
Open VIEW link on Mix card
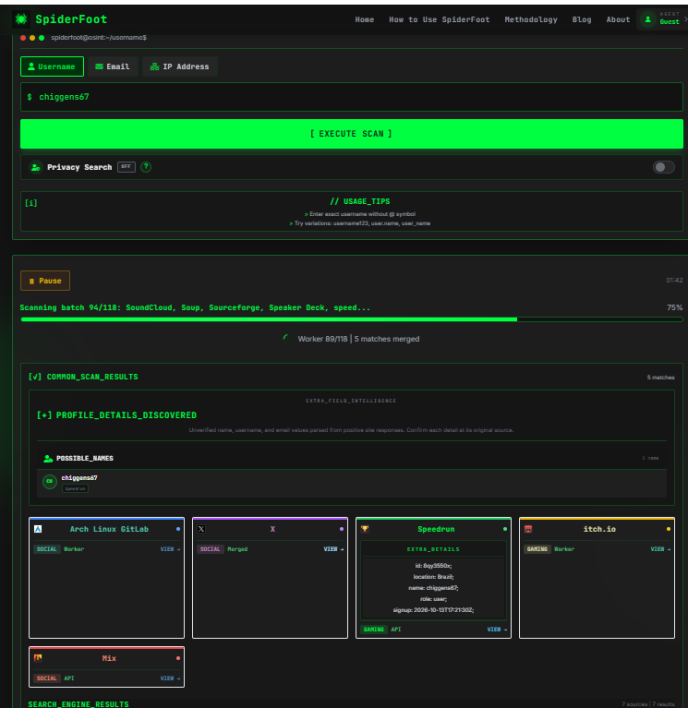(170, 678)
